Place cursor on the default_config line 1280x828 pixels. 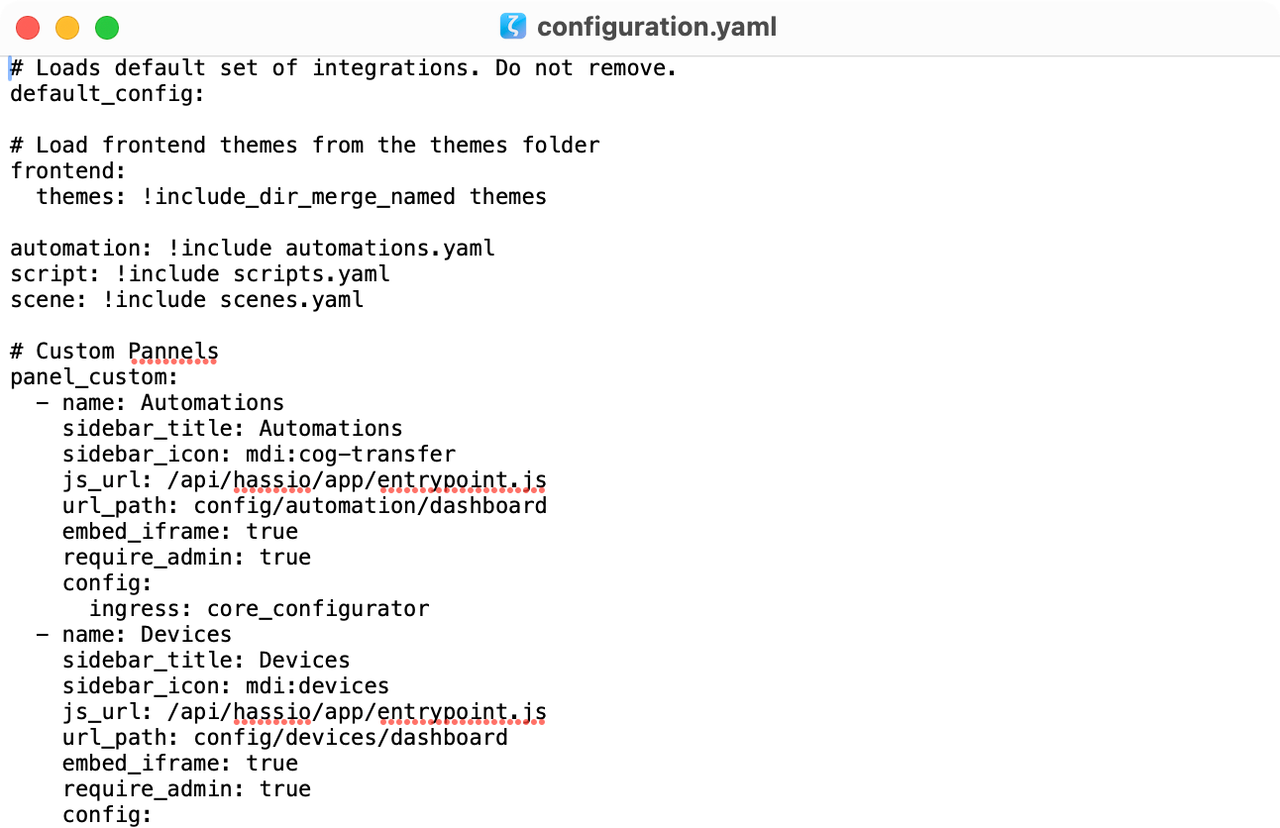click(106, 93)
